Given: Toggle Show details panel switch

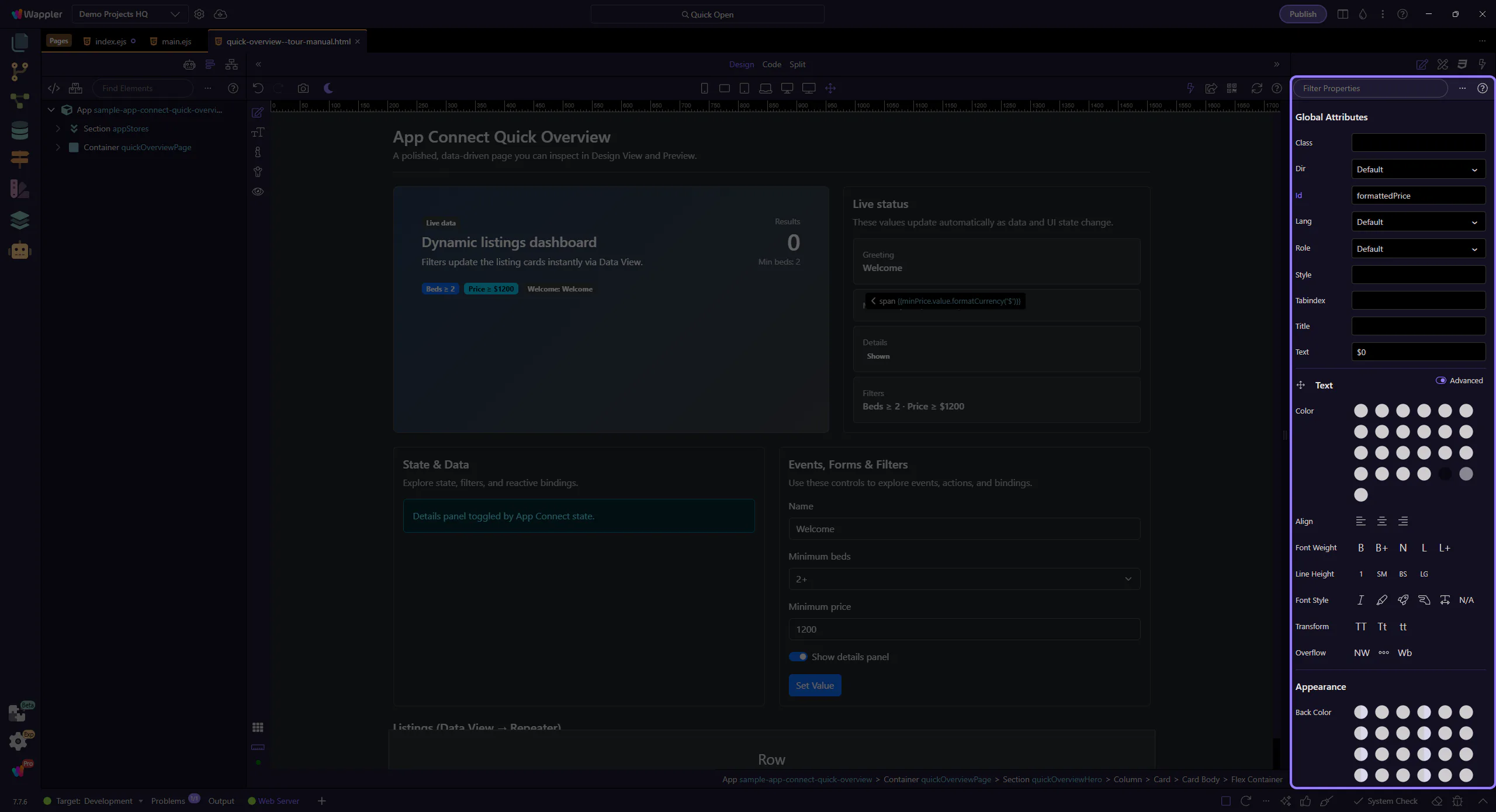Looking at the screenshot, I should click(798, 657).
